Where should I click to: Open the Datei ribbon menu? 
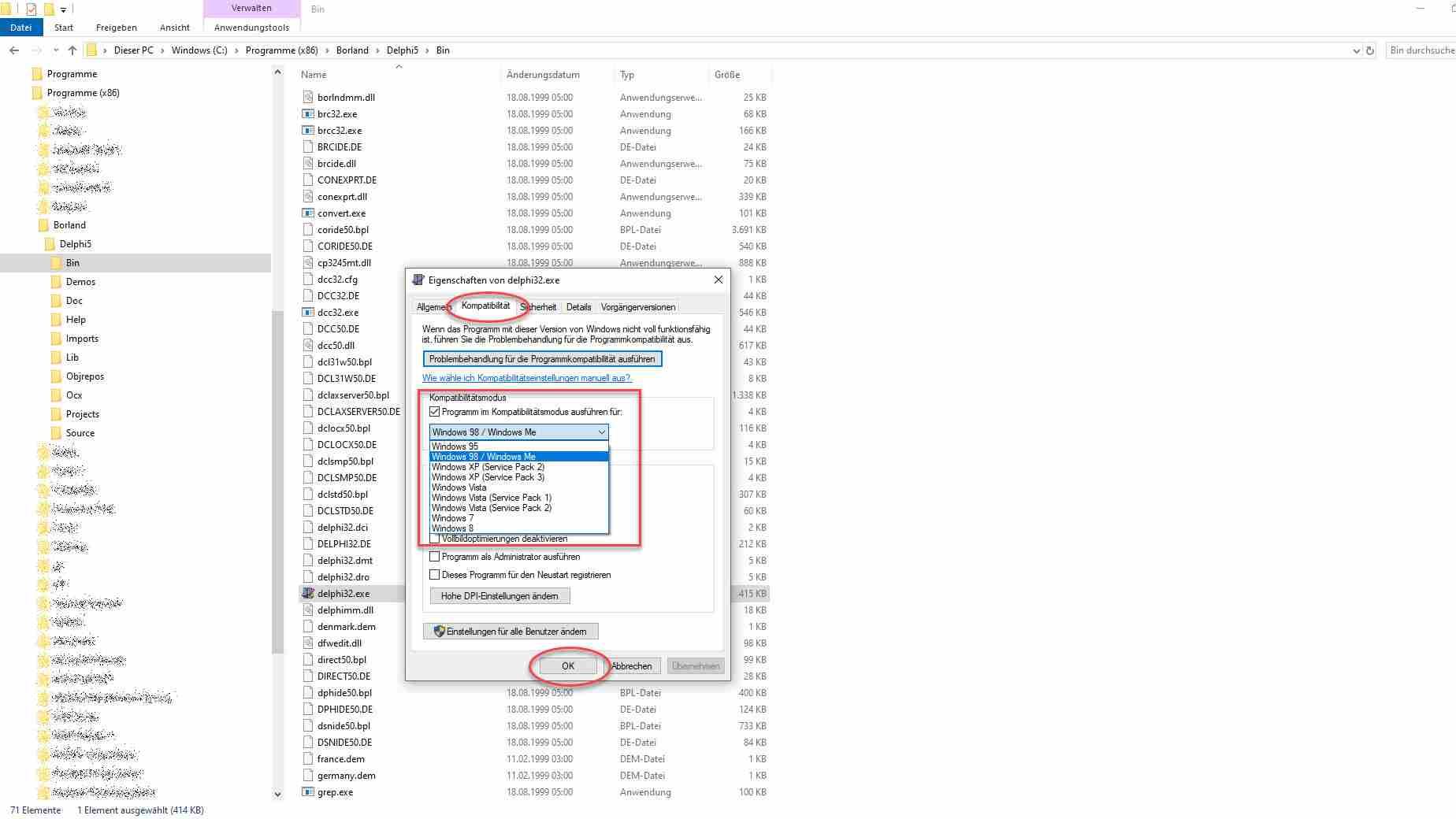tap(21, 28)
